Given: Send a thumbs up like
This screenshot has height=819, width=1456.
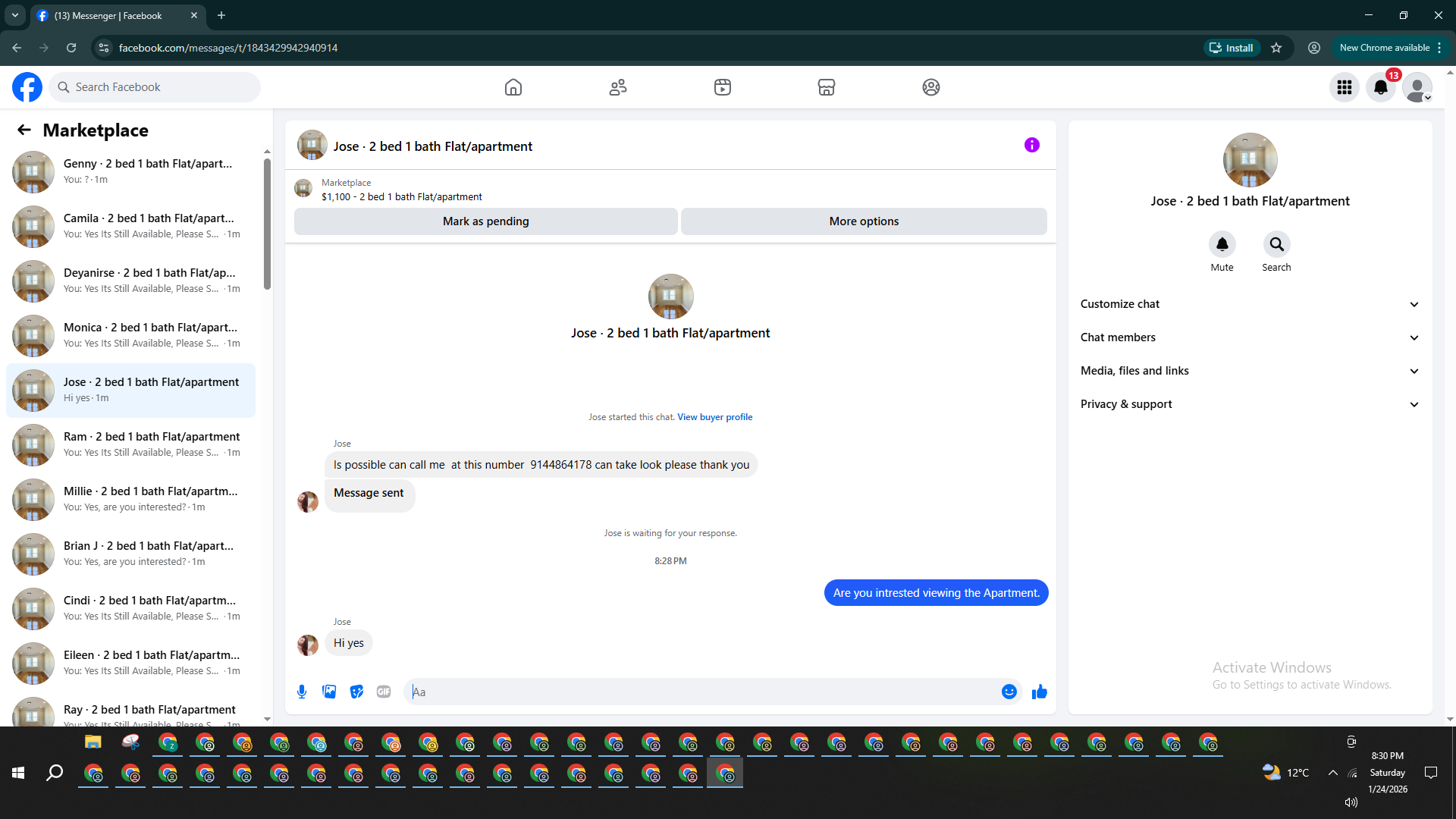Looking at the screenshot, I should pos(1039,692).
